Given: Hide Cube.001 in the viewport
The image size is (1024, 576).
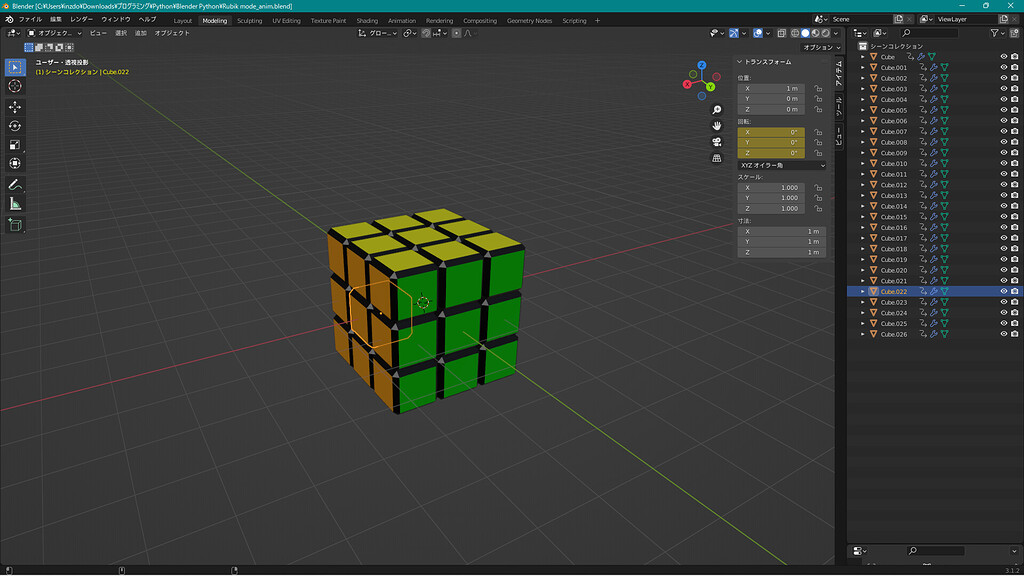Looking at the screenshot, I should (1003, 67).
